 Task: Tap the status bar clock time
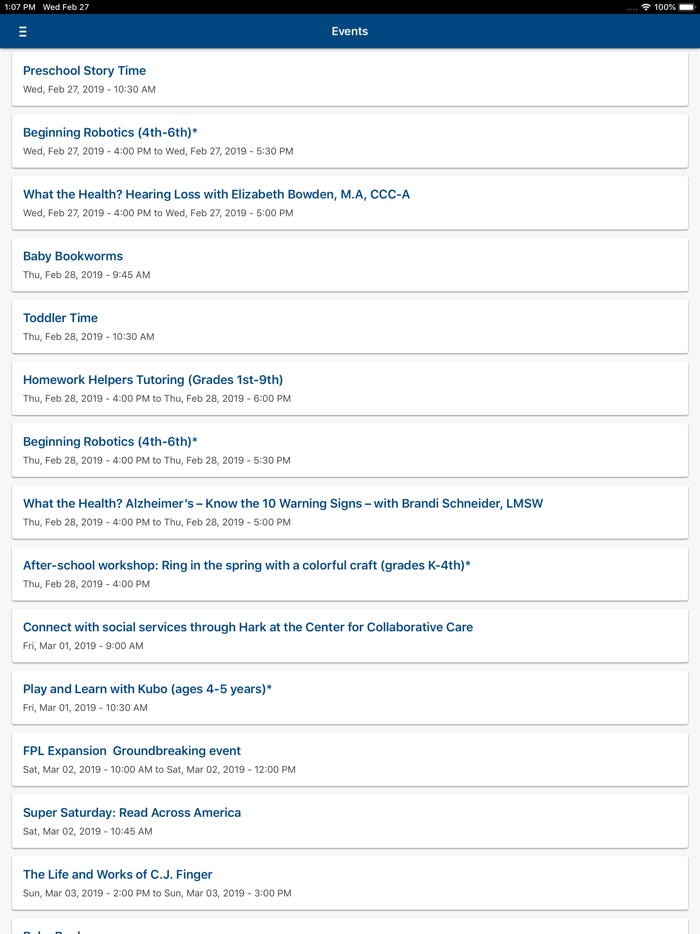[19, 7]
